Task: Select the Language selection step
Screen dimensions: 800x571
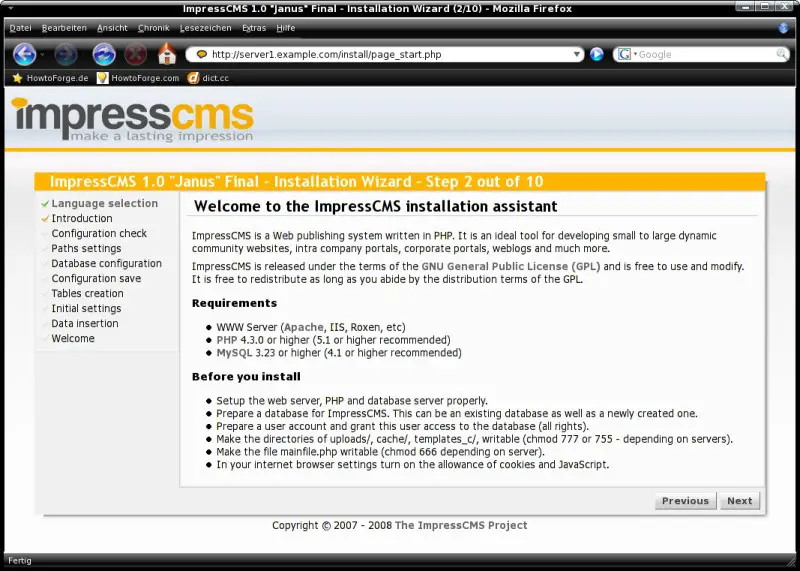Action: coord(105,203)
